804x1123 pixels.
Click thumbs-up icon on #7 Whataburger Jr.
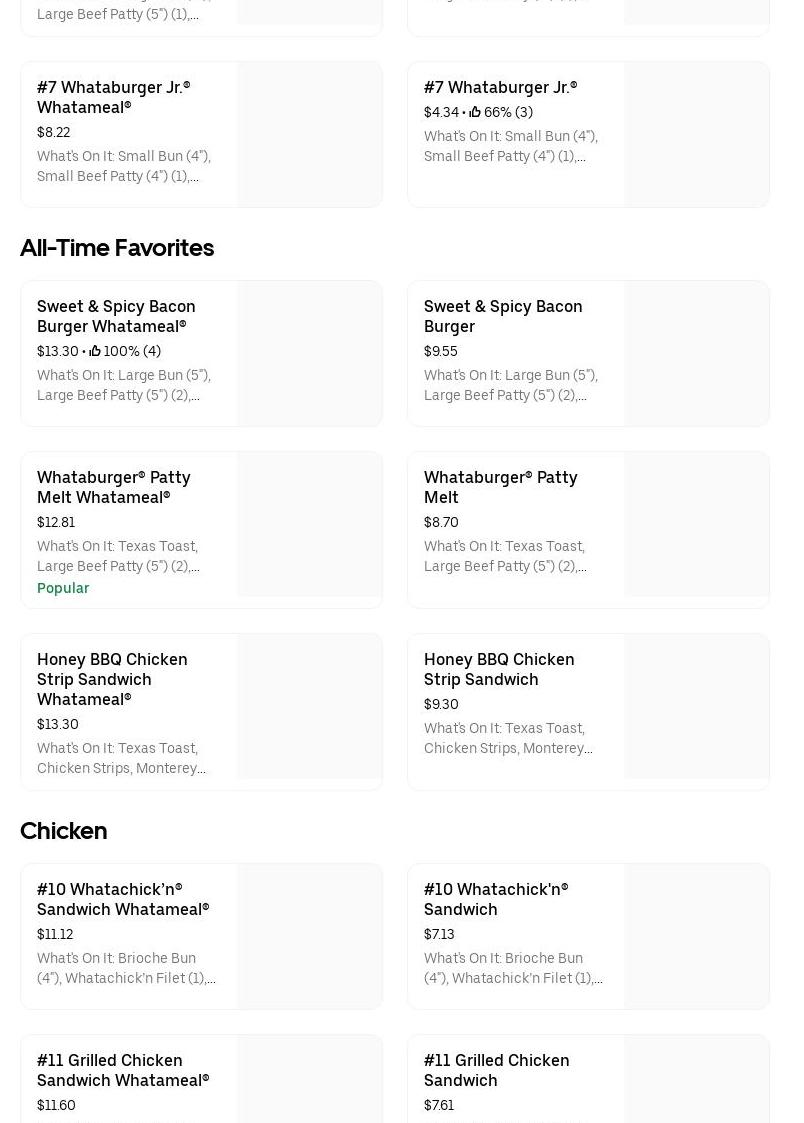tap(475, 112)
